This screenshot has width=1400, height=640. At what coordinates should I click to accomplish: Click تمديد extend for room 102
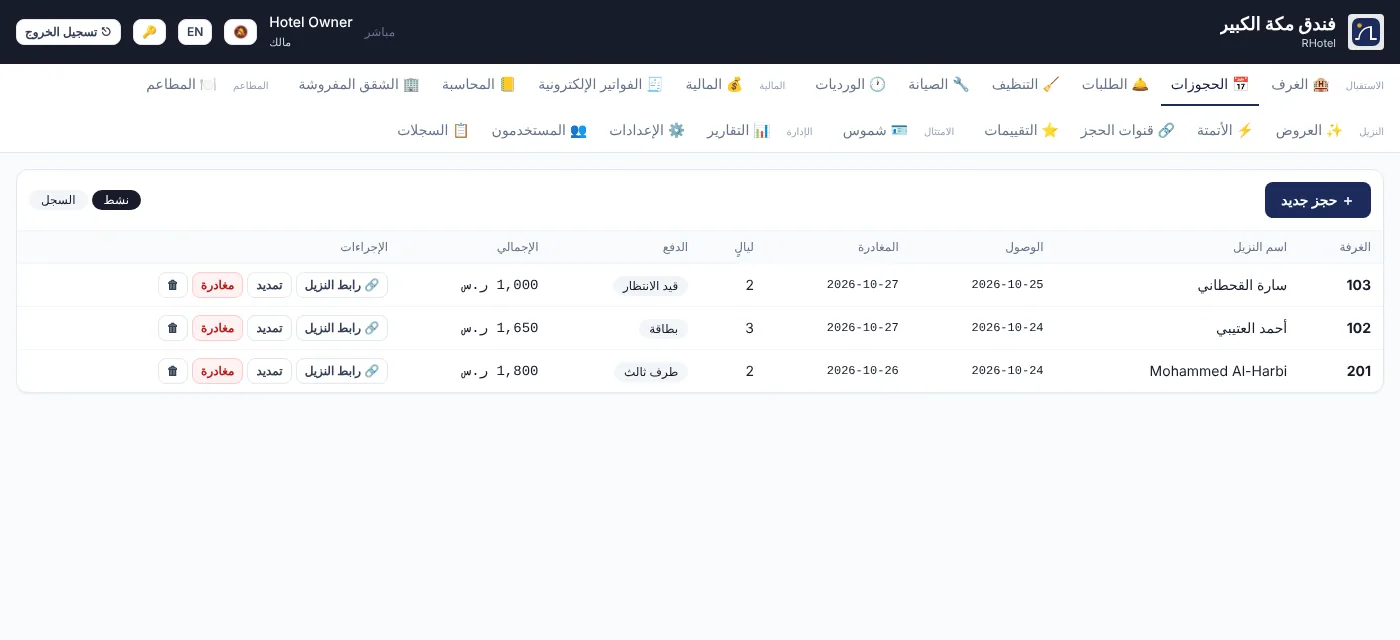tap(269, 328)
